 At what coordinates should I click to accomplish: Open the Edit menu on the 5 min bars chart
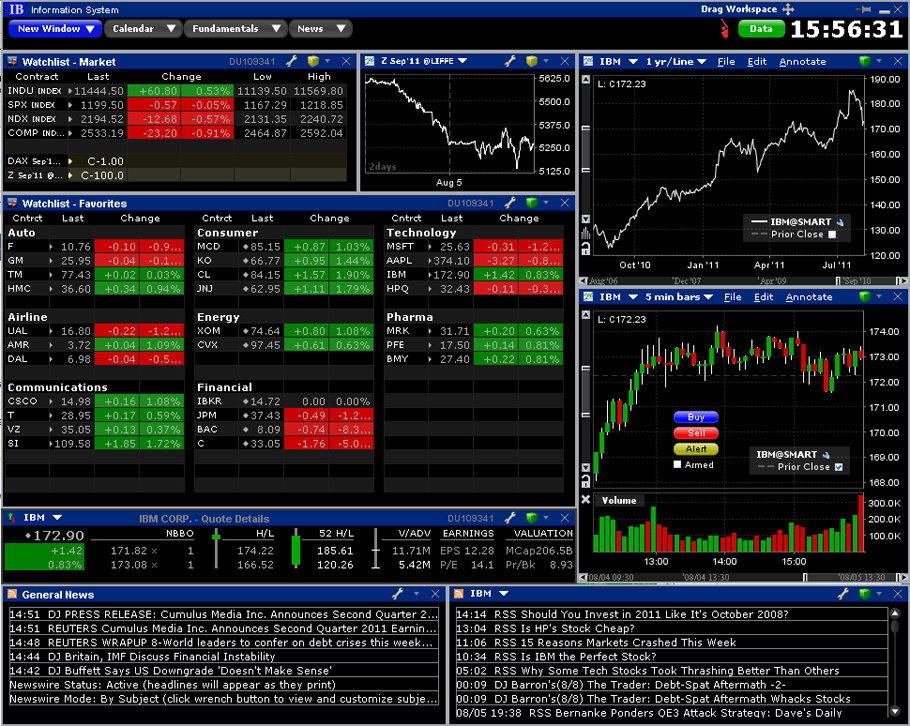point(763,297)
